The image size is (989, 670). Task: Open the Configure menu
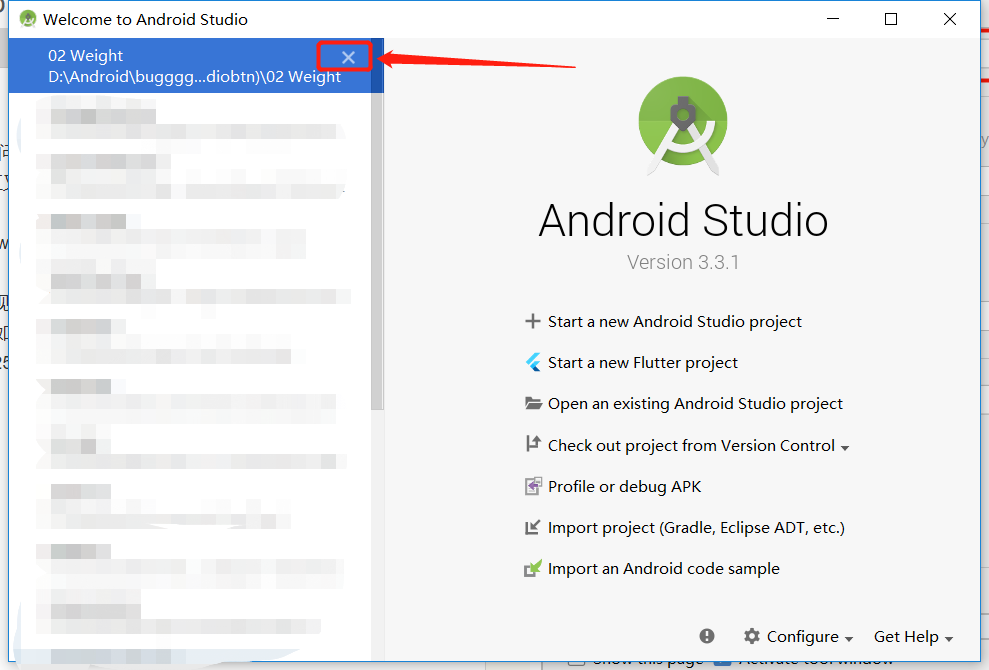(798, 637)
